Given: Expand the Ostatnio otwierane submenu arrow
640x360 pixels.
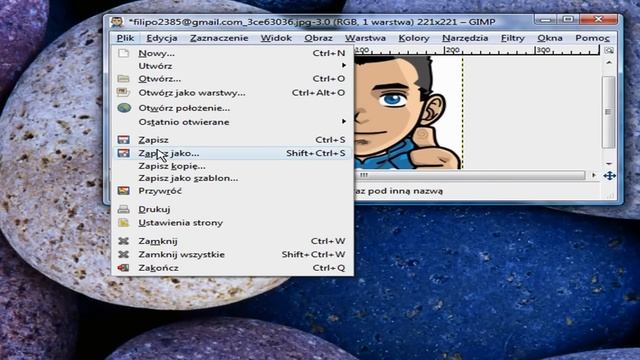Looking at the screenshot, I should pyautogui.click(x=344, y=121).
